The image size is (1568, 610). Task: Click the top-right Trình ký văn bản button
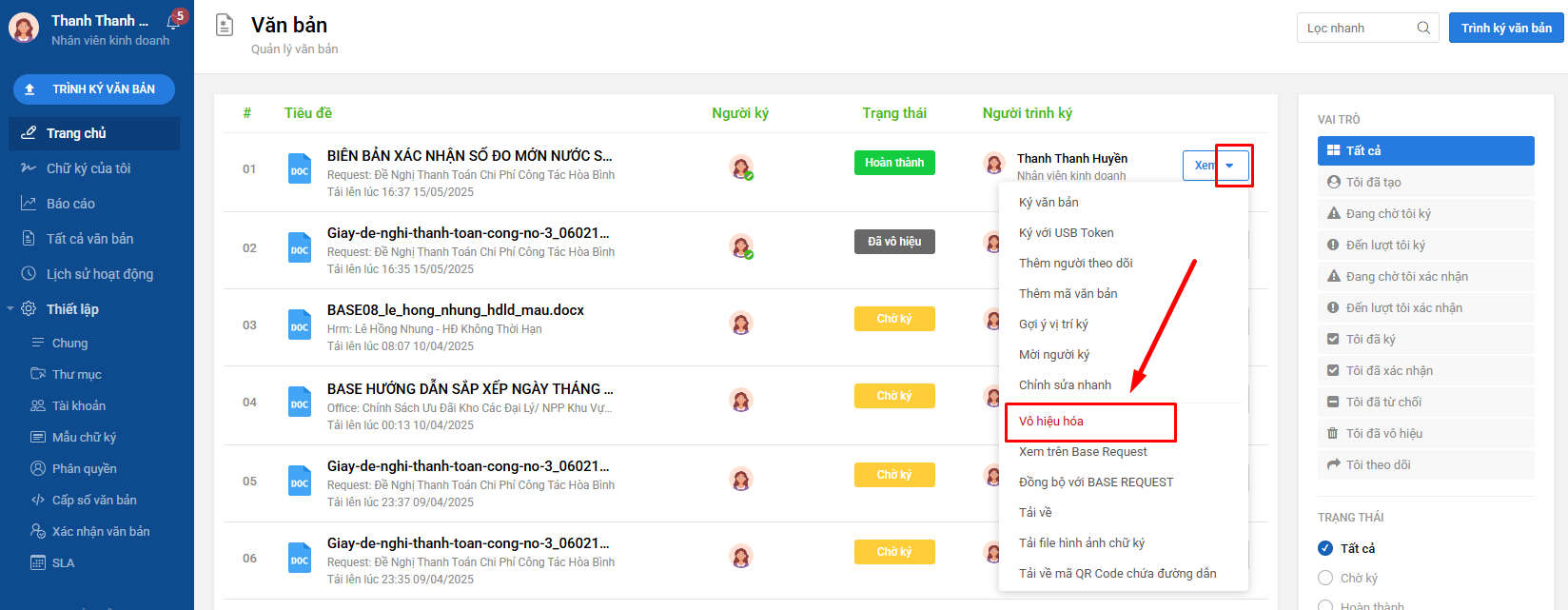tap(1506, 28)
